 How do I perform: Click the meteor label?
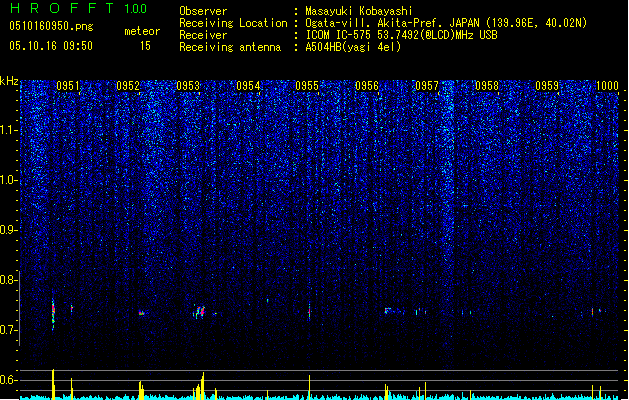pyautogui.click(x=142, y=31)
